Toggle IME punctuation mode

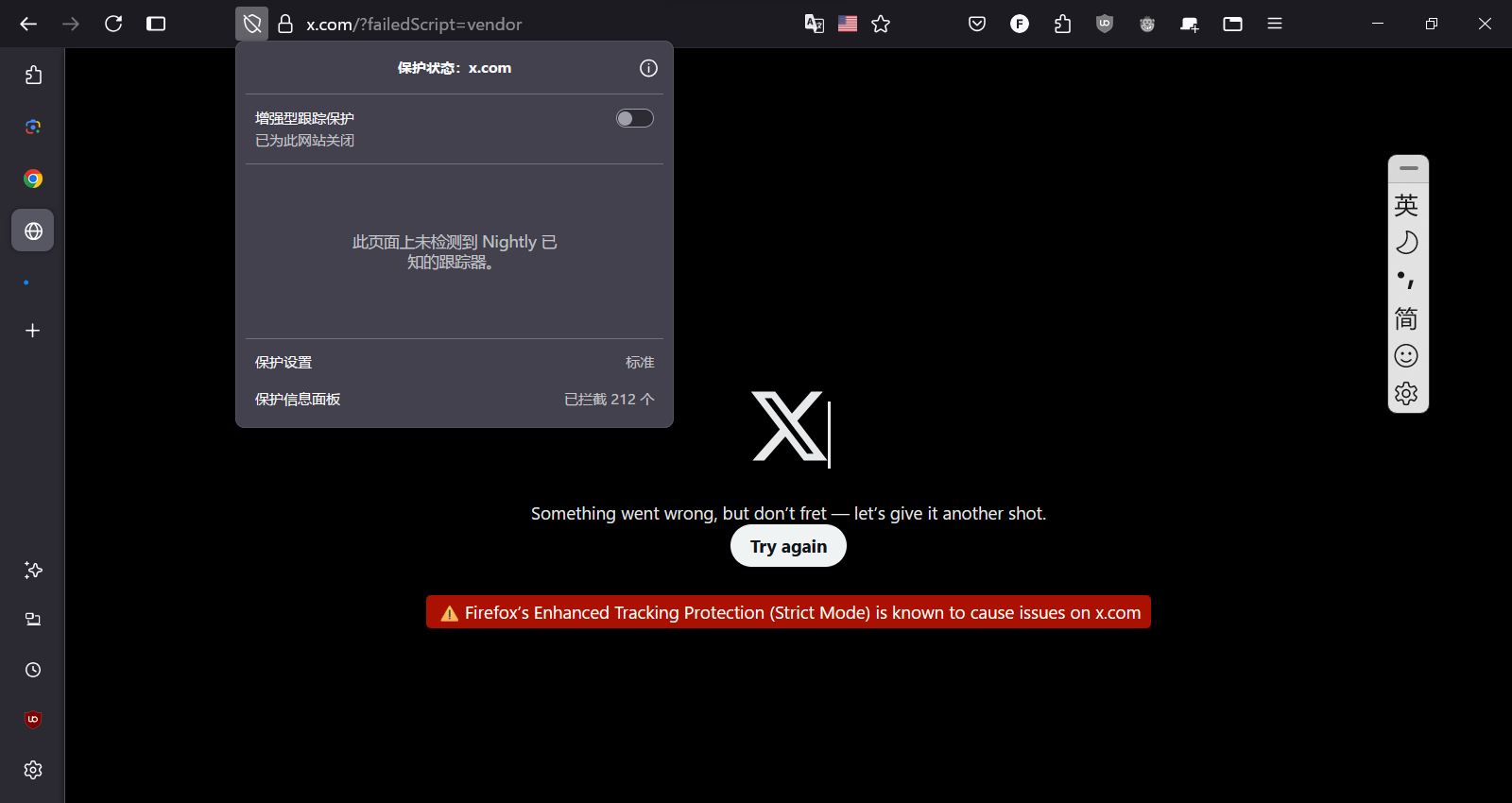point(1406,281)
